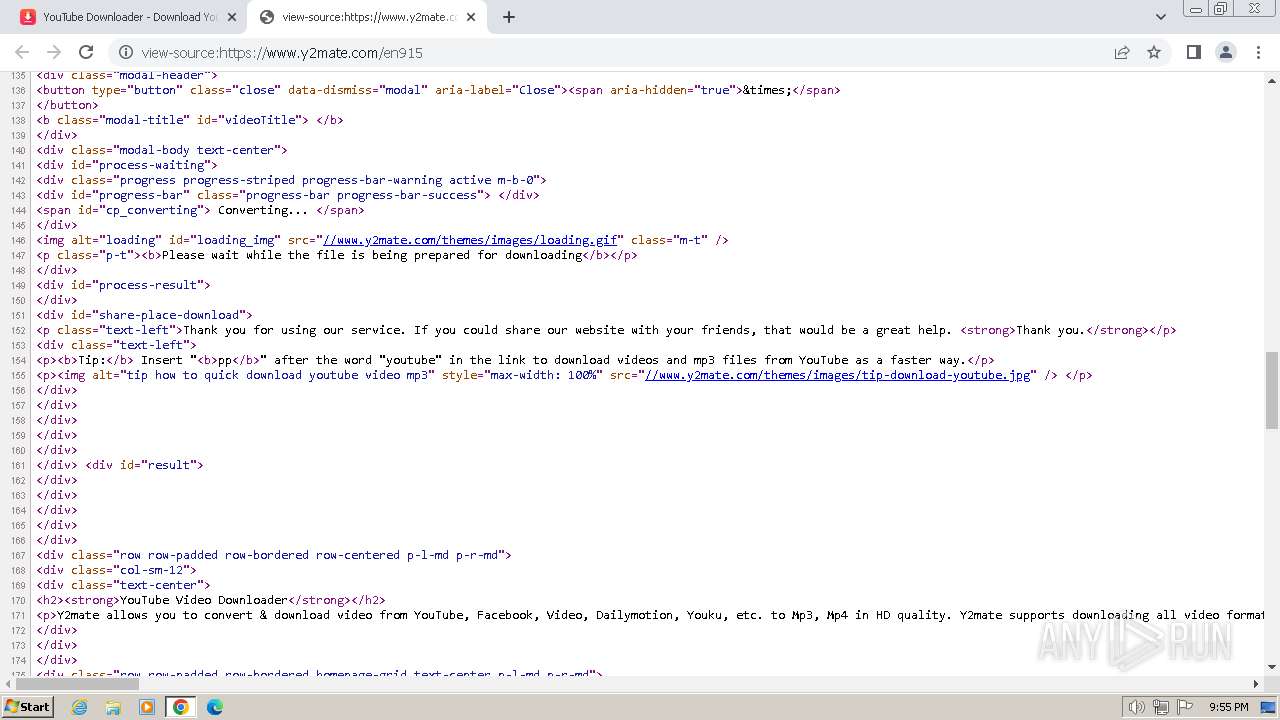The width and height of the screenshot is (1280, 720).
Task: Open Microsoft Edge from taskbar
Action: tap(215, 707)
